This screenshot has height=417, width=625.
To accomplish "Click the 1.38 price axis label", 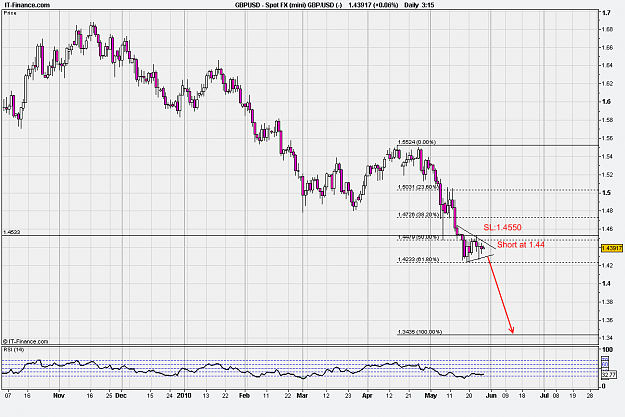I will [x=608, y=302].
